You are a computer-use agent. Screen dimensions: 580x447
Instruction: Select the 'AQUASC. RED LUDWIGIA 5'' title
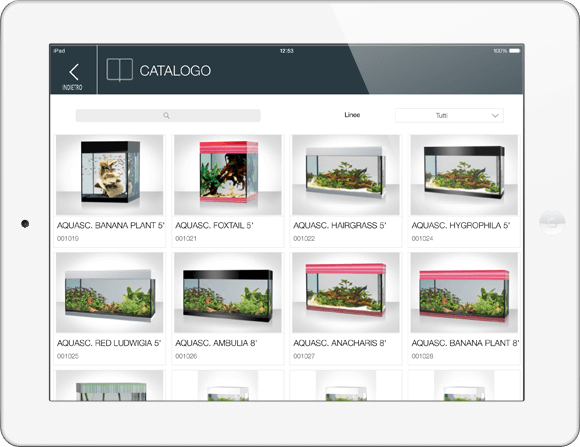[109, 343]
